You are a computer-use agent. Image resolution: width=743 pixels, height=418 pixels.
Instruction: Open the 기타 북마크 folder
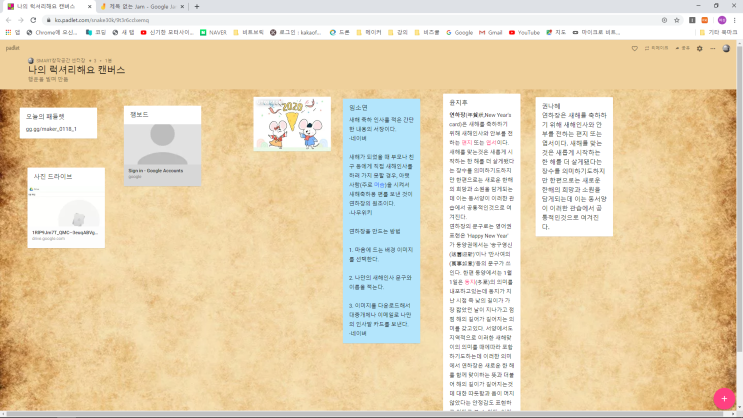pyautogui.click(x=718, y=32)
